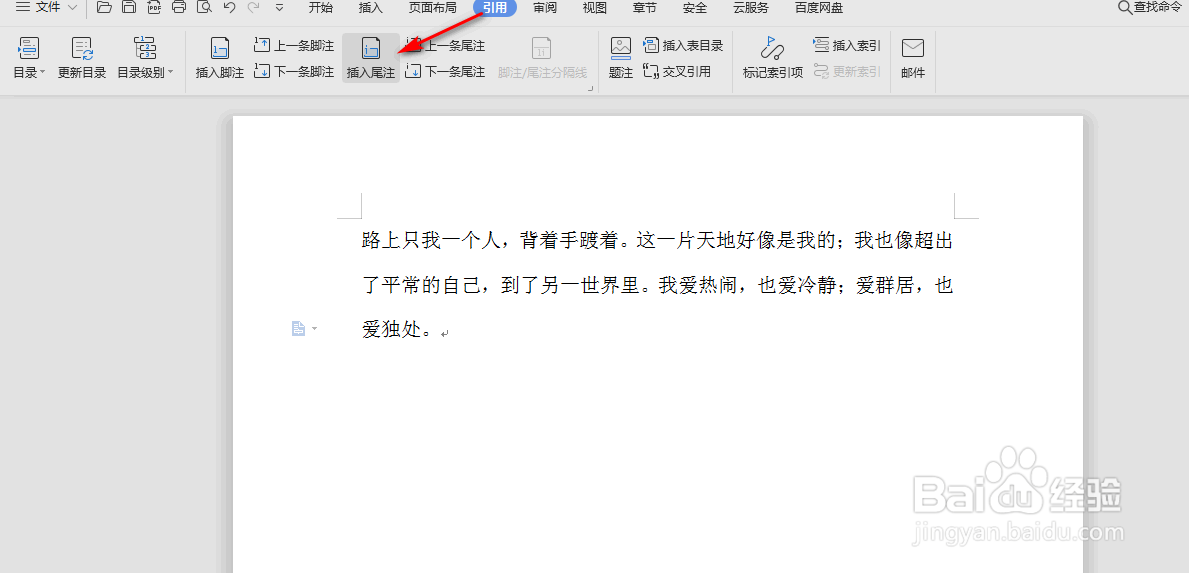Open the 云服务 tab

pos(751,8)
